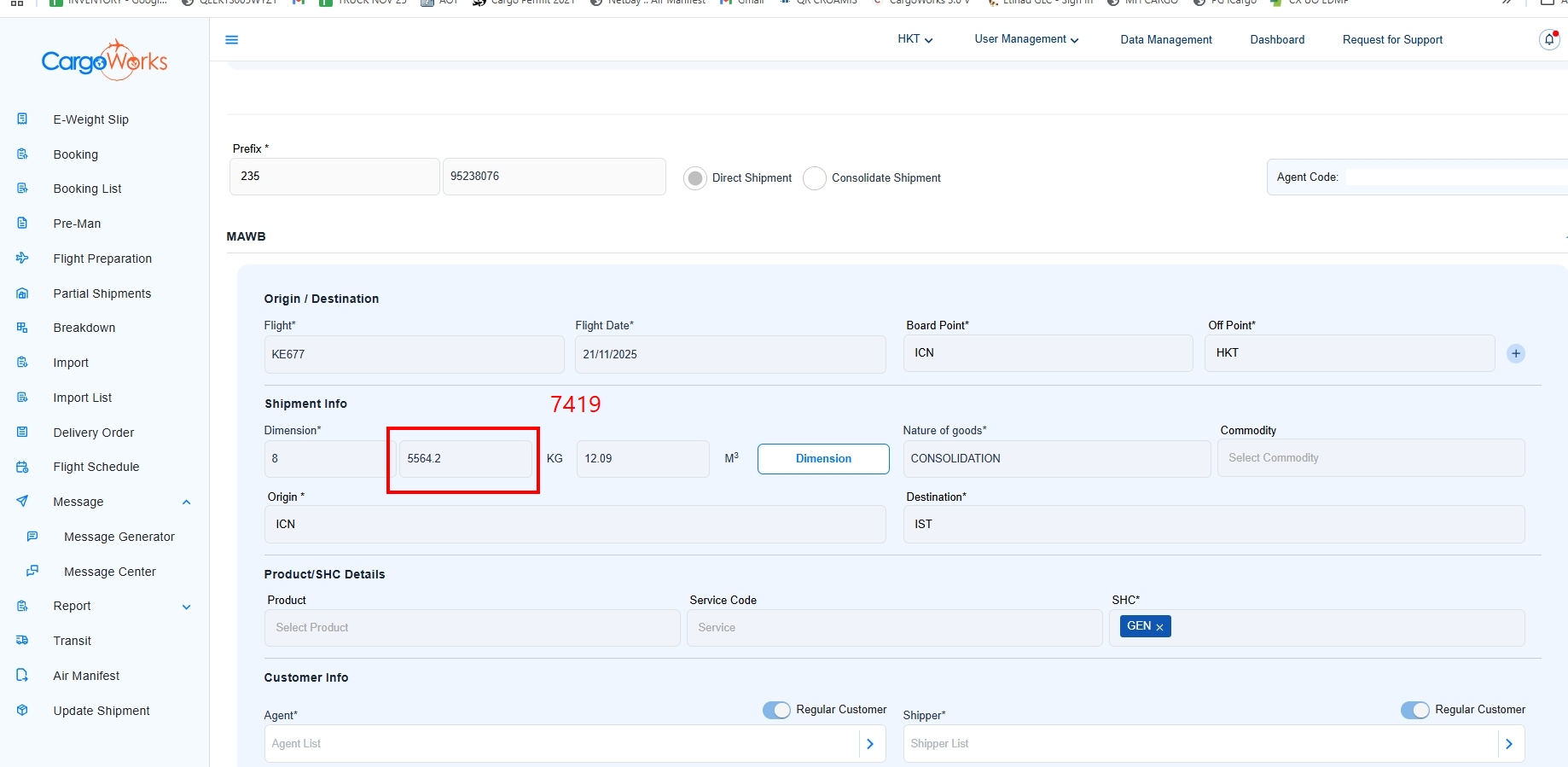The image size is (1568, 767).
Task: Expand the User Management menu
Action: 1025,39
